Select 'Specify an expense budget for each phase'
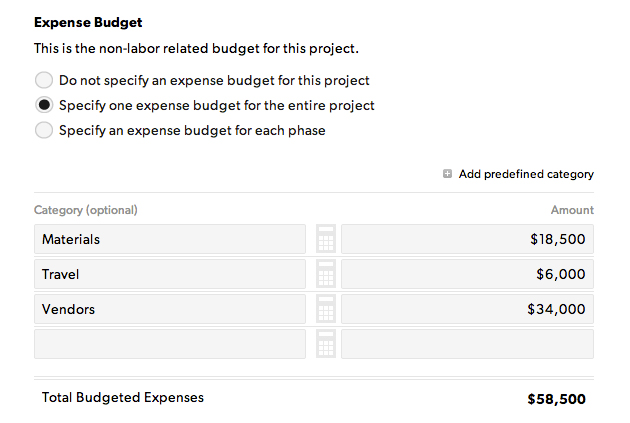The width and height of the screenshot is (630, 423). click(44, 130)
